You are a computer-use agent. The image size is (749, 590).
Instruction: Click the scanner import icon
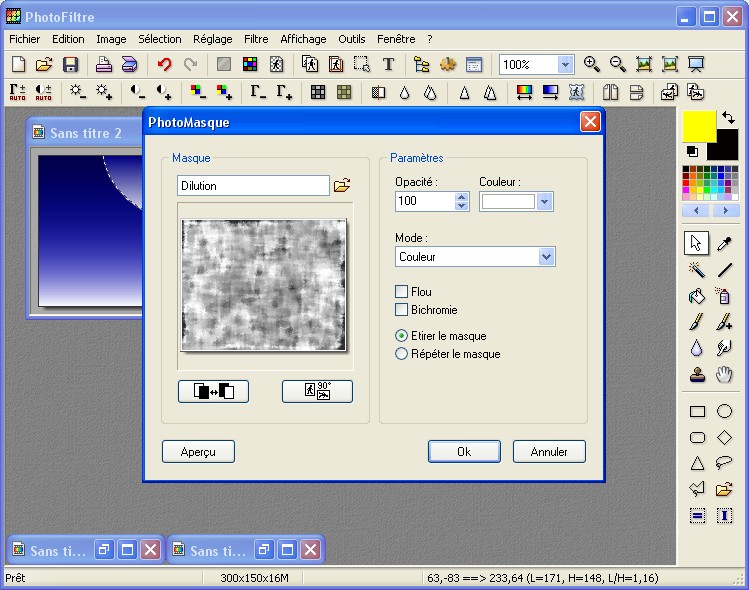[129, 64]
